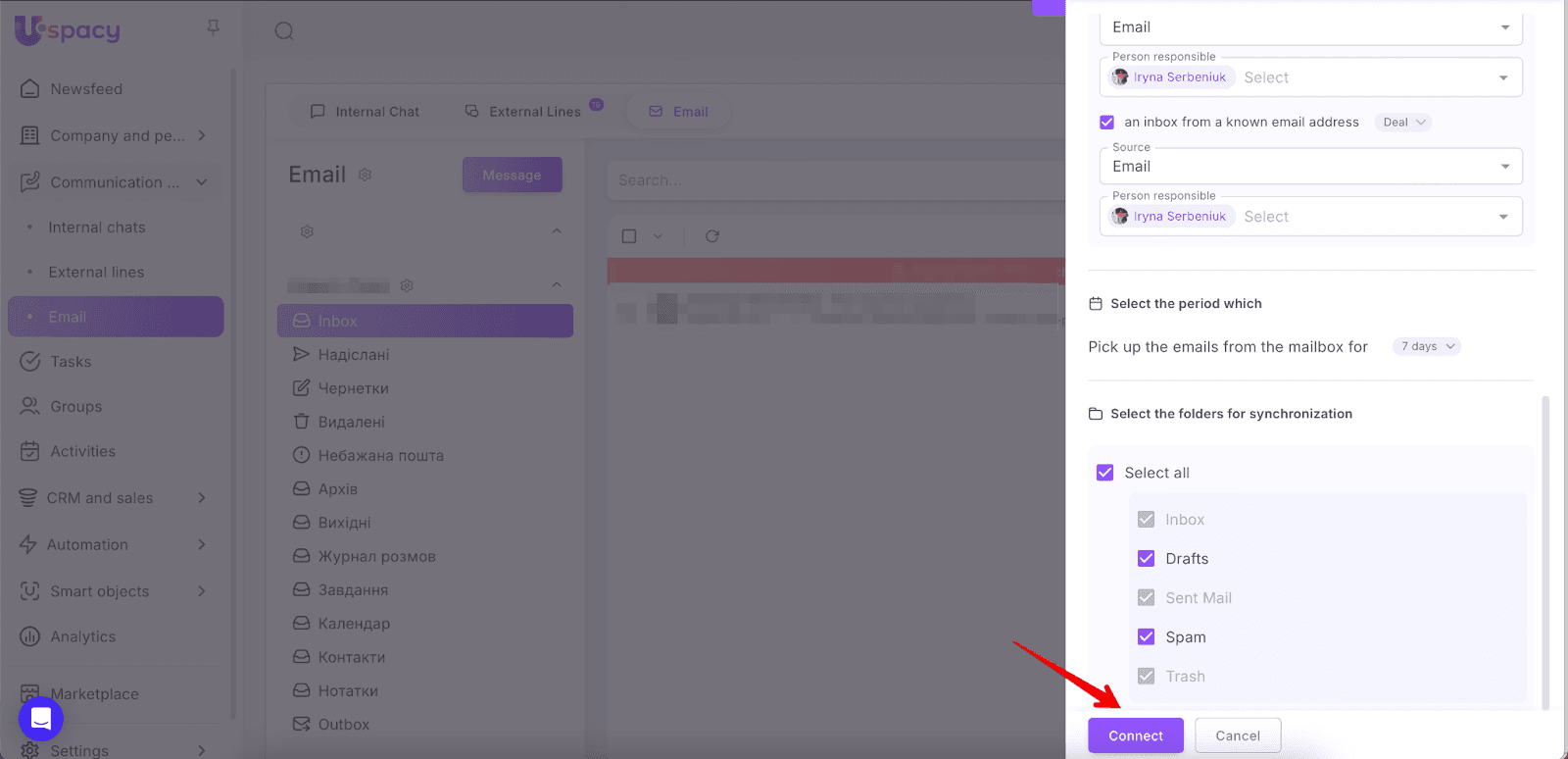Click the search magnifier icon
Viewport: 1568px width, 759px height.
(284, 31)
